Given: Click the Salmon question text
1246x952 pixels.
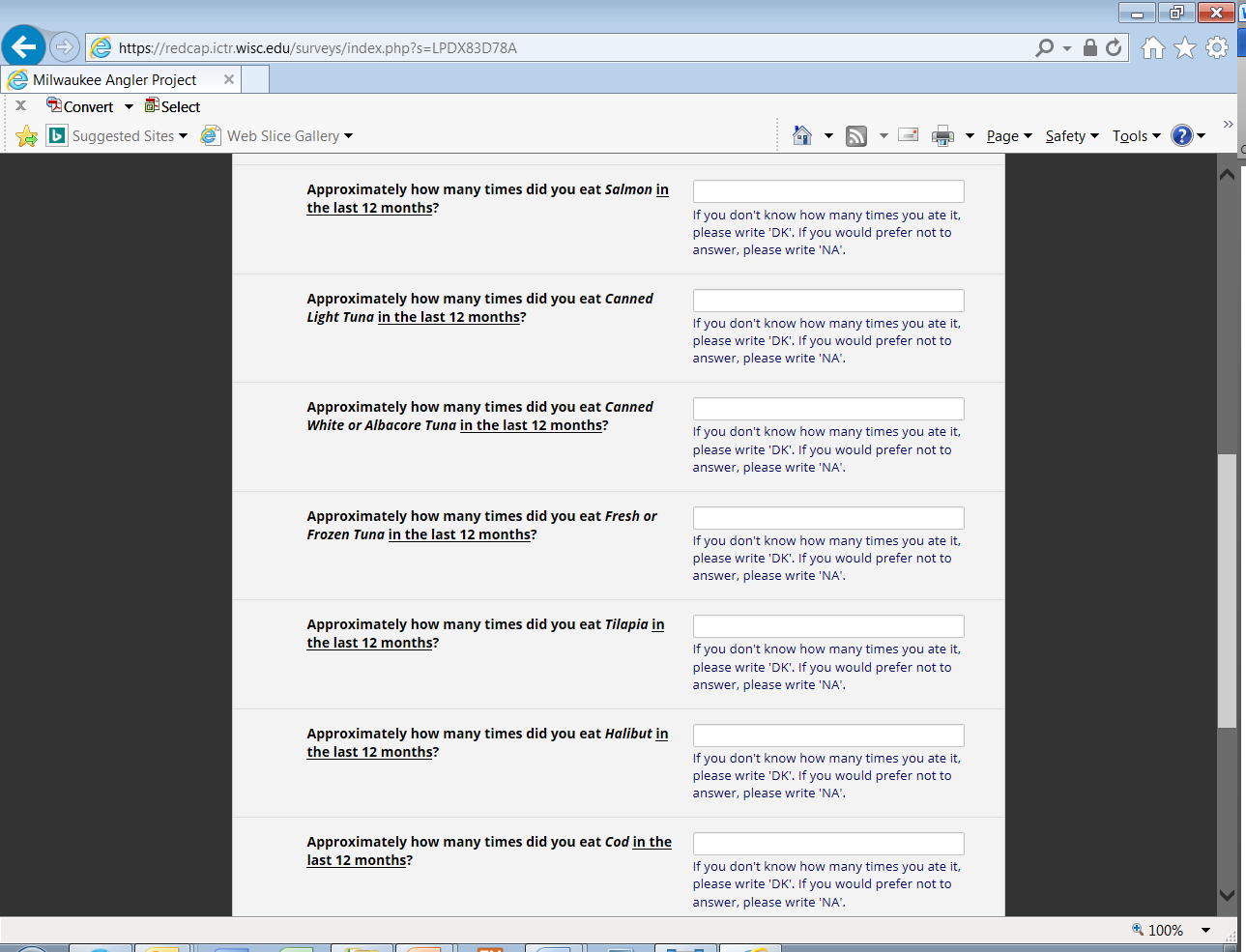Looking at the screenshot, I should [x=488, y=199].
